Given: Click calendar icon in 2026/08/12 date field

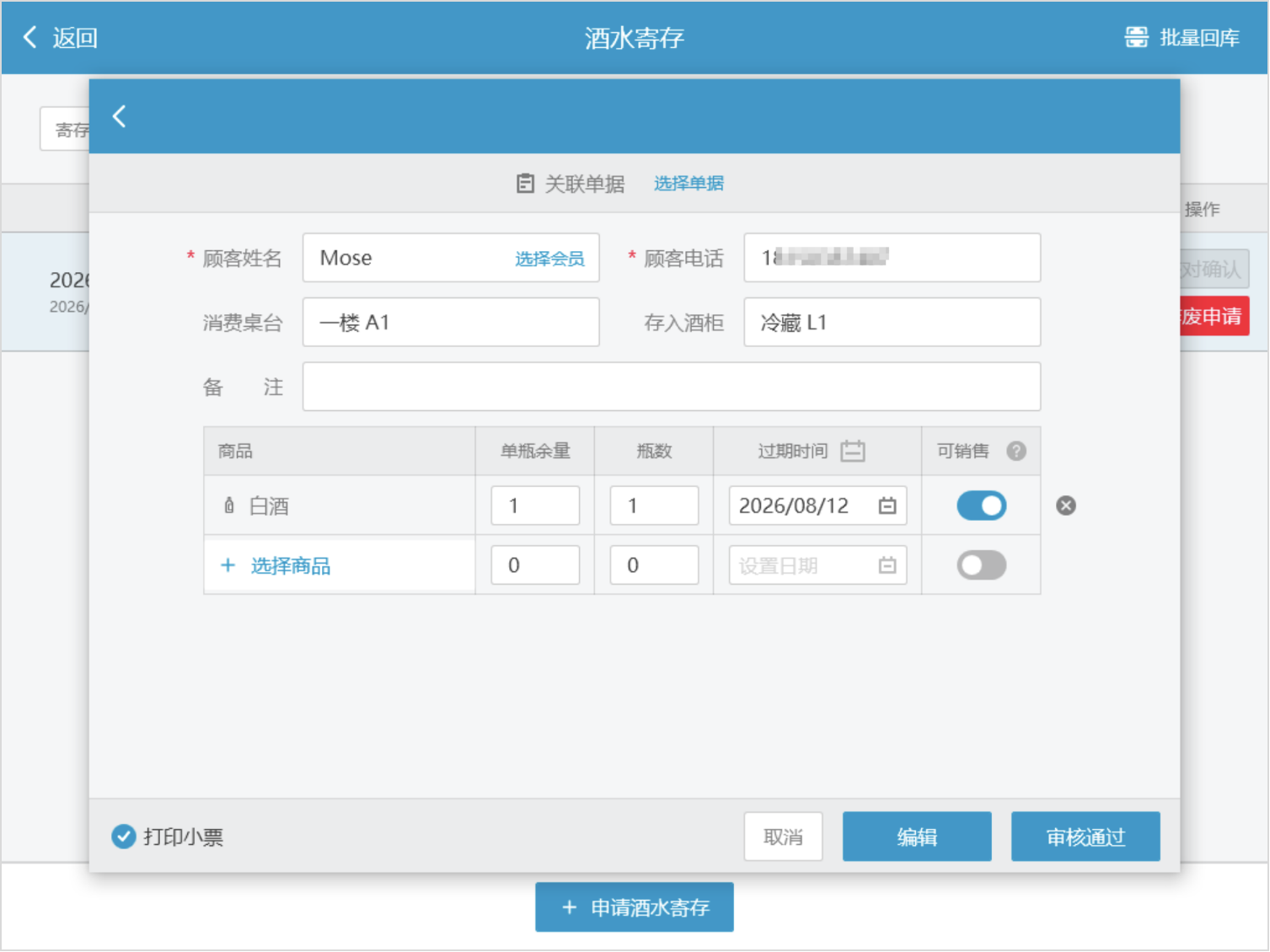Looking at the screenshot, I should (x=887, y=505).
